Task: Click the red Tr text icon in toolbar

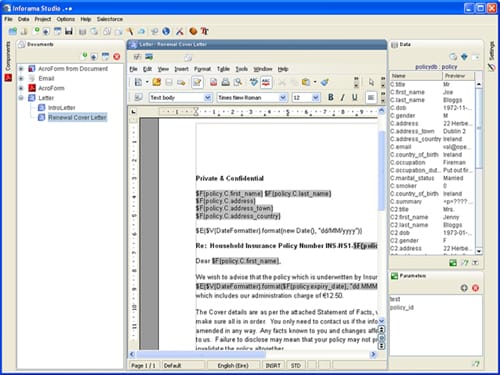Action: click(x=204, y=31)
